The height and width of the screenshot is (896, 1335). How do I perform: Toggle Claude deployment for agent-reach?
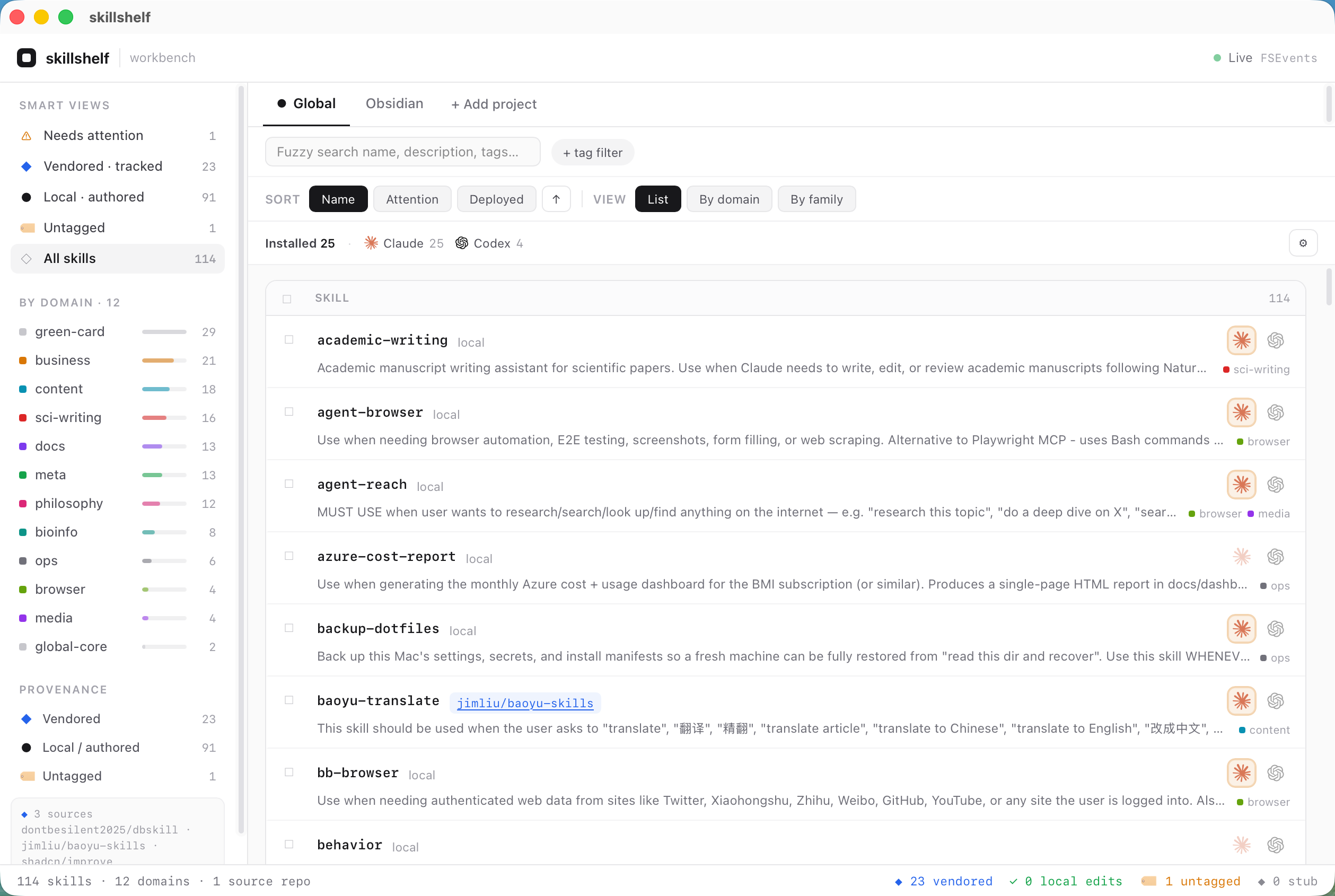pos(1241,485)
